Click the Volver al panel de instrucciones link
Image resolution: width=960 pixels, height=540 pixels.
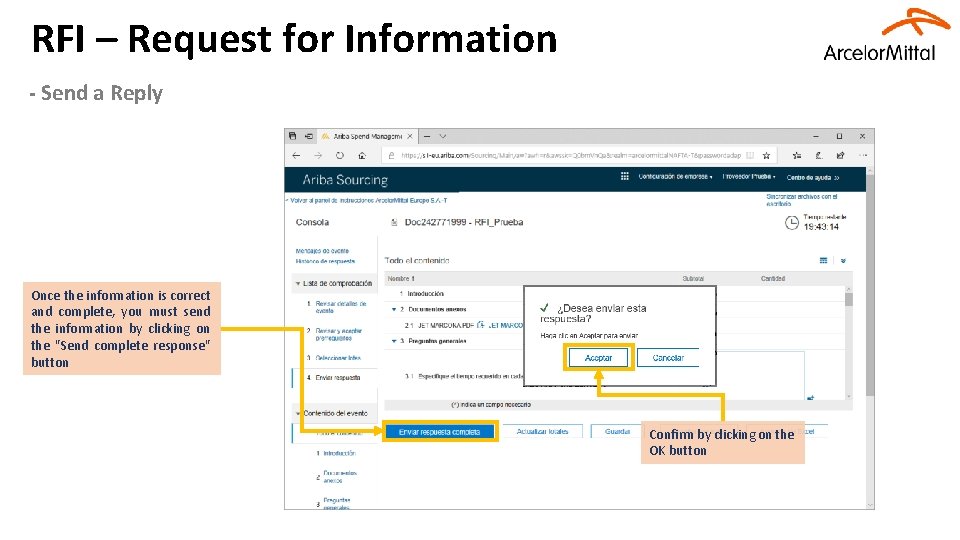pos(368,200)
